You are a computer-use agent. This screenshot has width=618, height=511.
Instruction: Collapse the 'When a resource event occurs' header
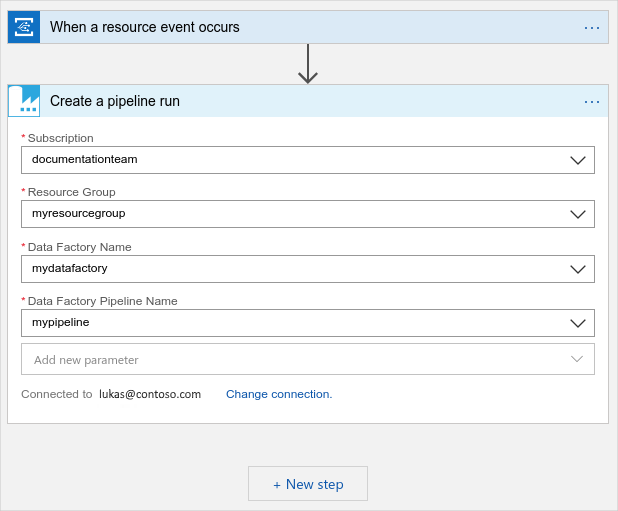145,27
